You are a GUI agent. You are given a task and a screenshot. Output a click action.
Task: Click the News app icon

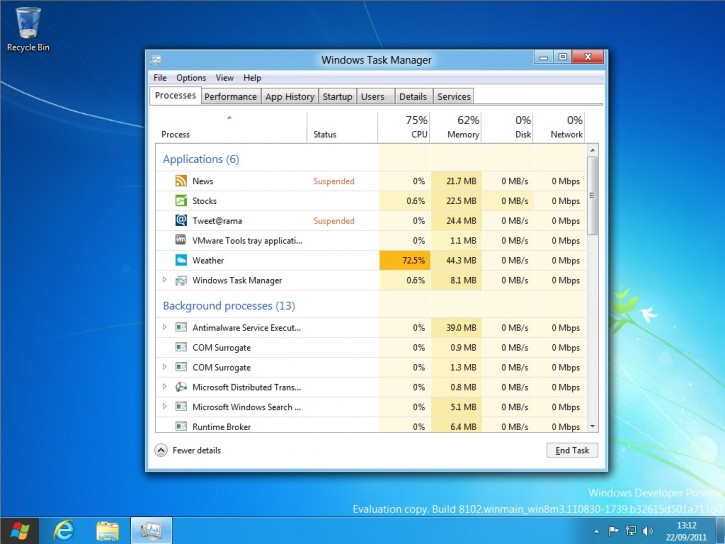tap(181, 181)
